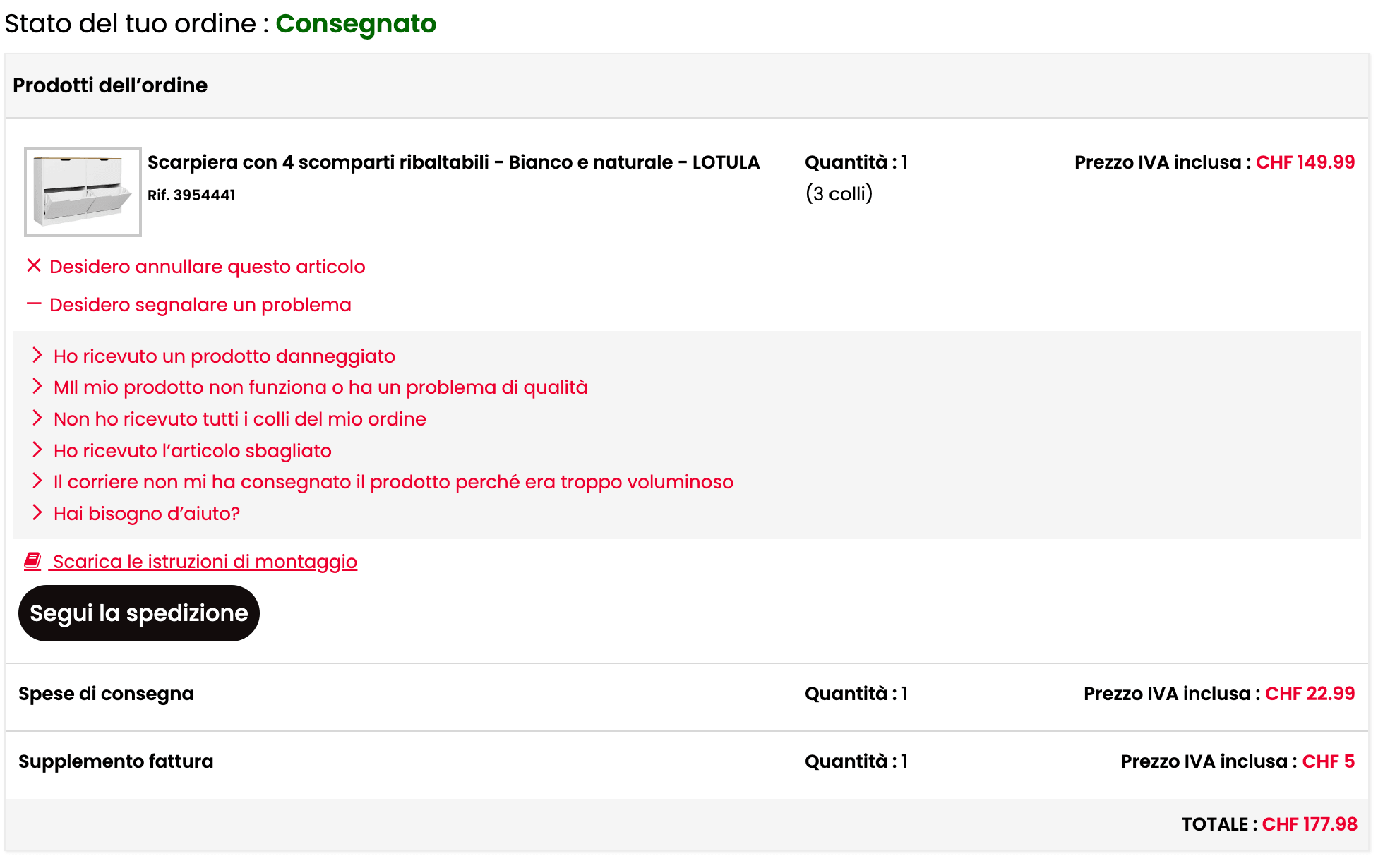The image size is (1378, 868).
Task: Select Ho ricevuto l'articolo sbagliato option
Action: (193, 451)
